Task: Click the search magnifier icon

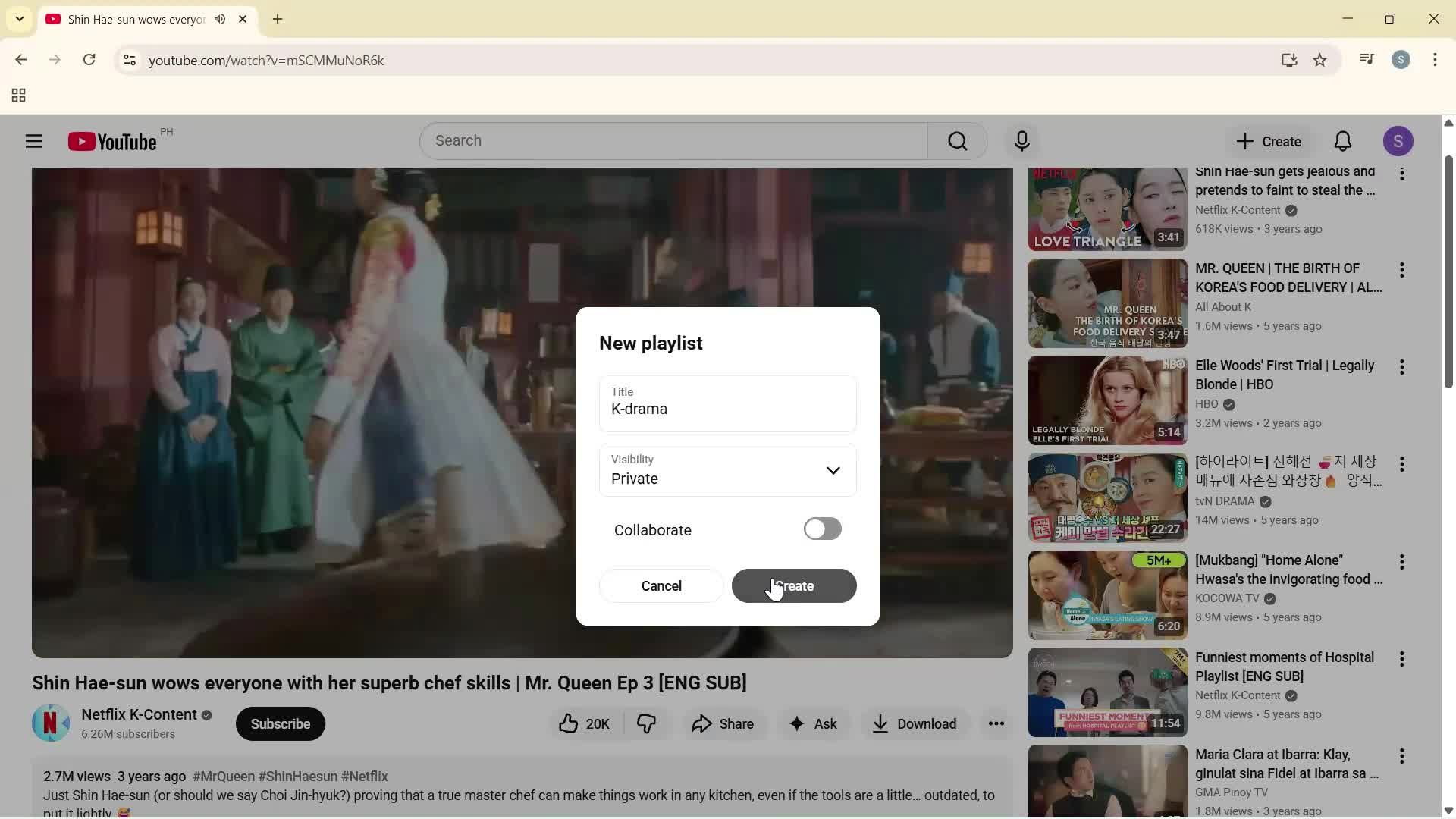Action: point(957,140)
